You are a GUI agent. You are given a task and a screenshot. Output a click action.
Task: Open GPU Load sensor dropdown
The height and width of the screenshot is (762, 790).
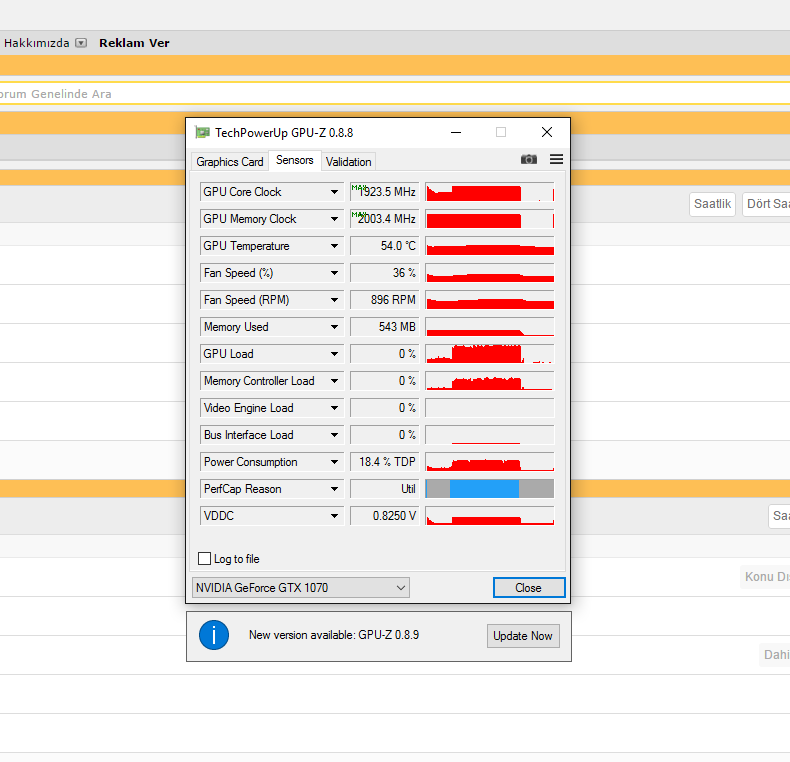tap(334, 354)
